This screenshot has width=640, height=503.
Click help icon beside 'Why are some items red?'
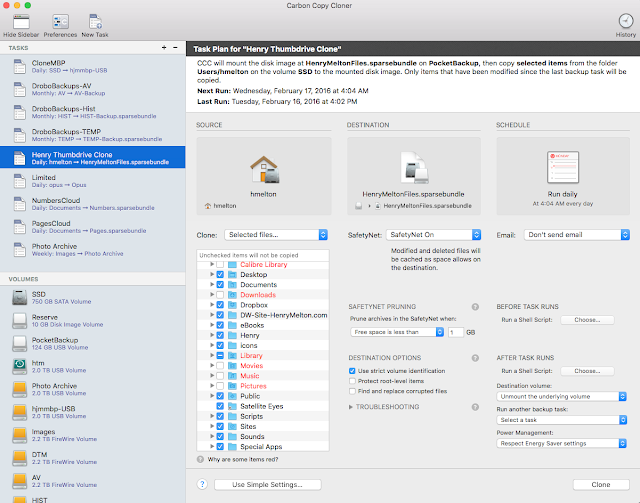pyautogui.click(x=200, y=459)
